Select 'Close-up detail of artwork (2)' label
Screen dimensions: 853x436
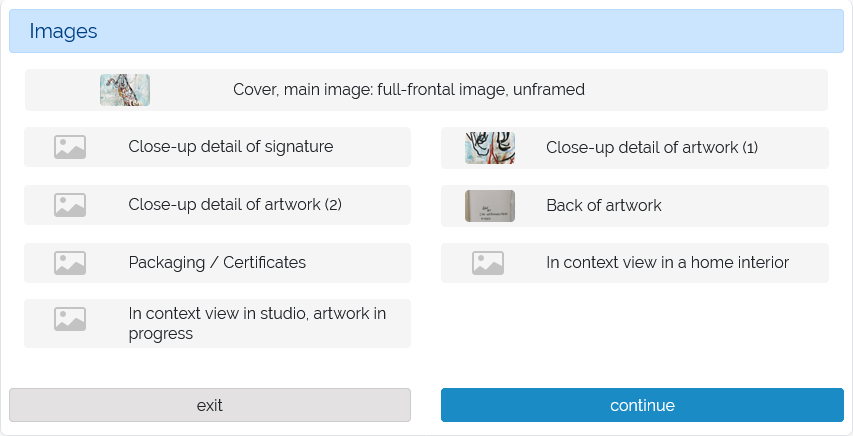tap(235, 205)
